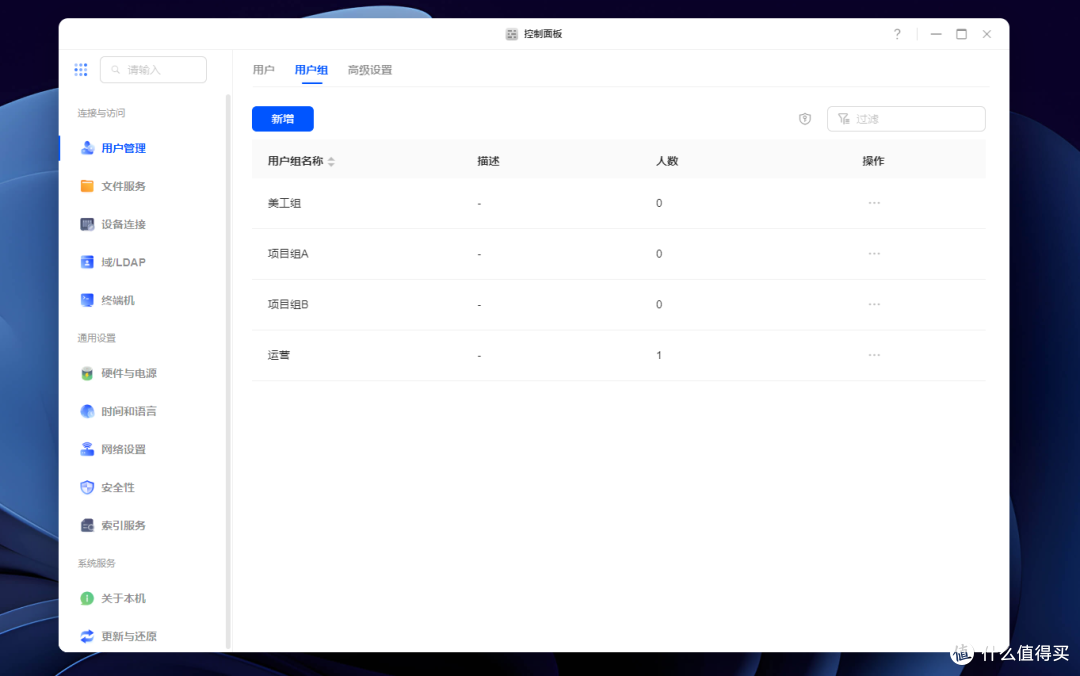Open the 文件服务 sidebar label
This screenshot has width=1080, height=676.
(123, 186)
